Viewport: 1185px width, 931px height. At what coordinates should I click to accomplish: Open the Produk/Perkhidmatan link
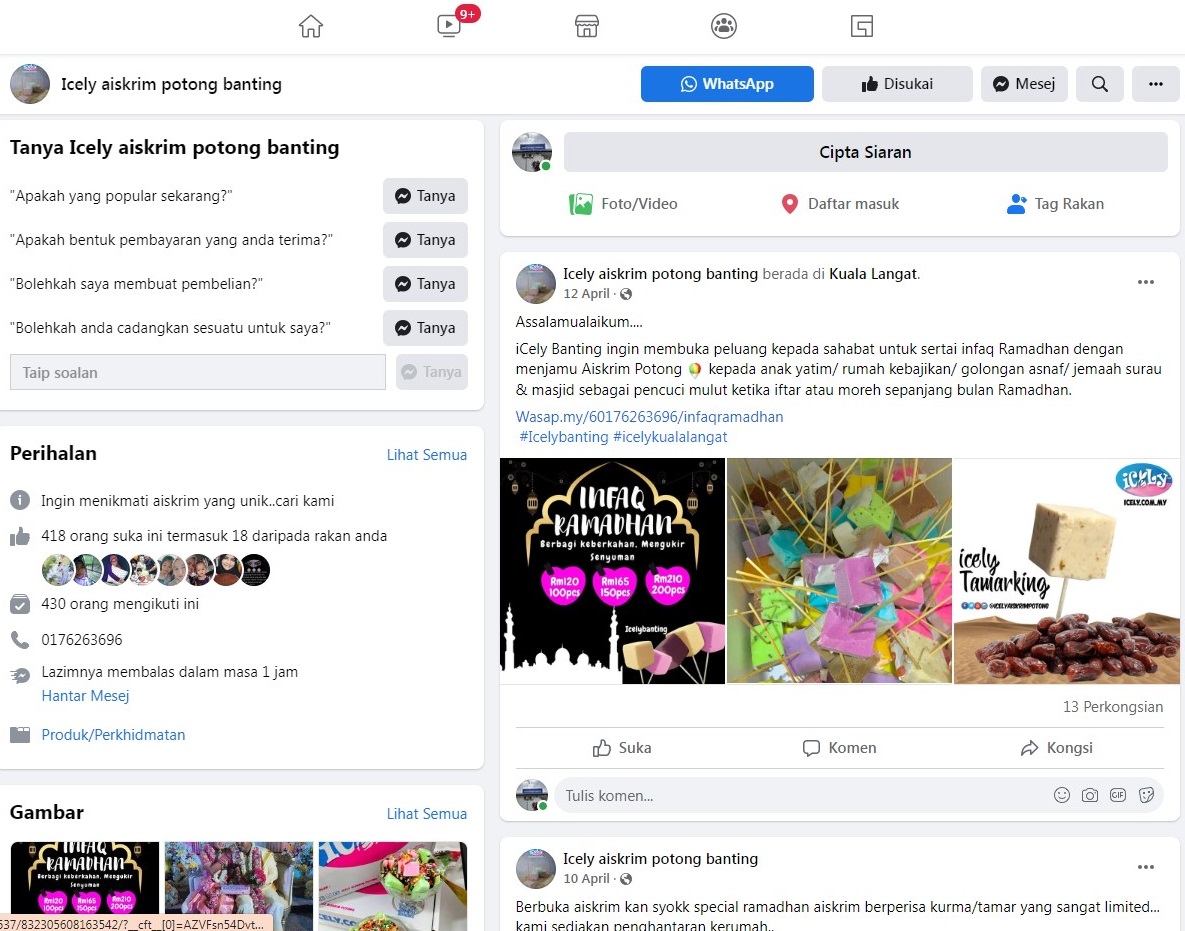click(113, 735)
